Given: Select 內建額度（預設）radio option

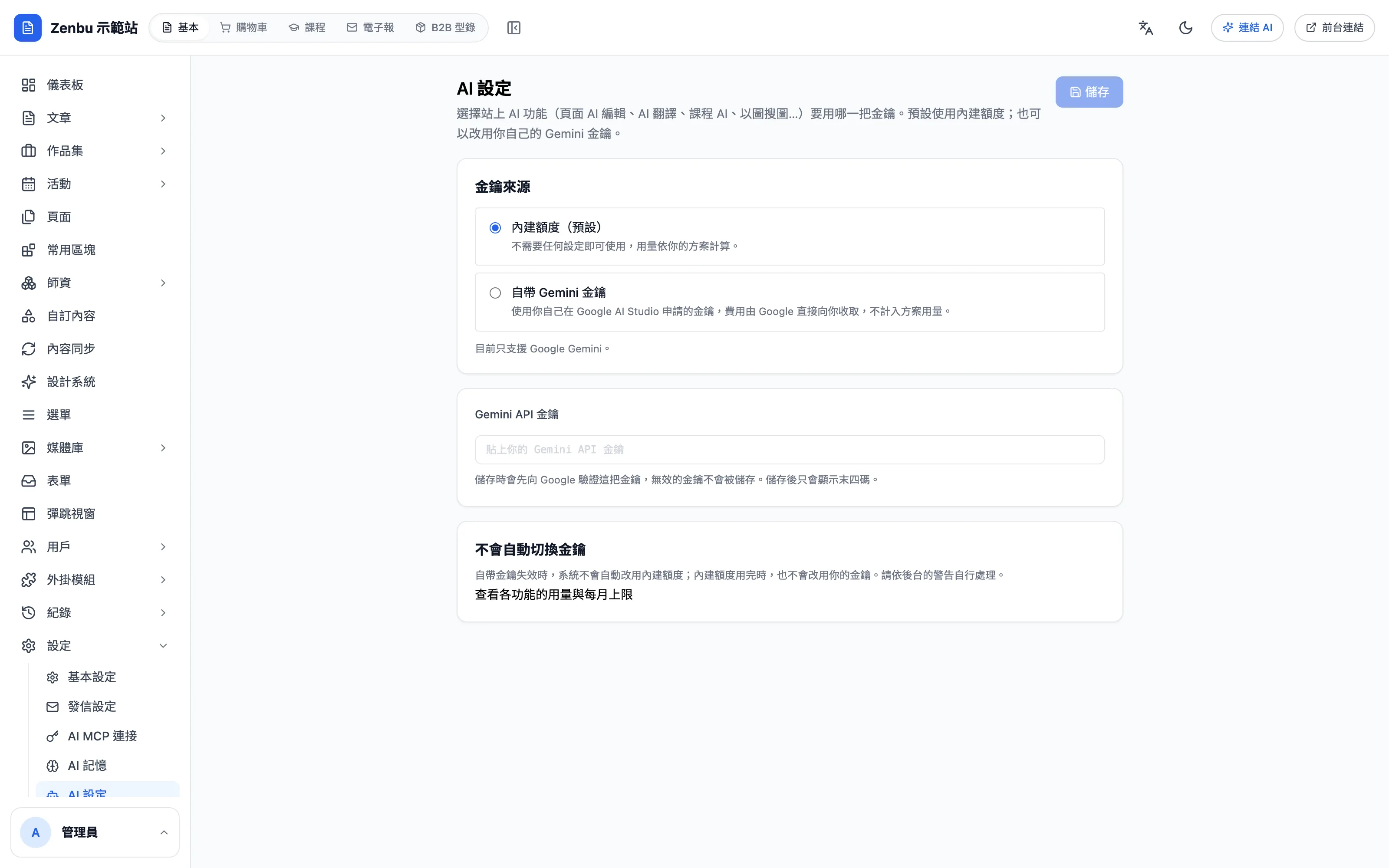Looking at the screenshot, I should point(495,228).
